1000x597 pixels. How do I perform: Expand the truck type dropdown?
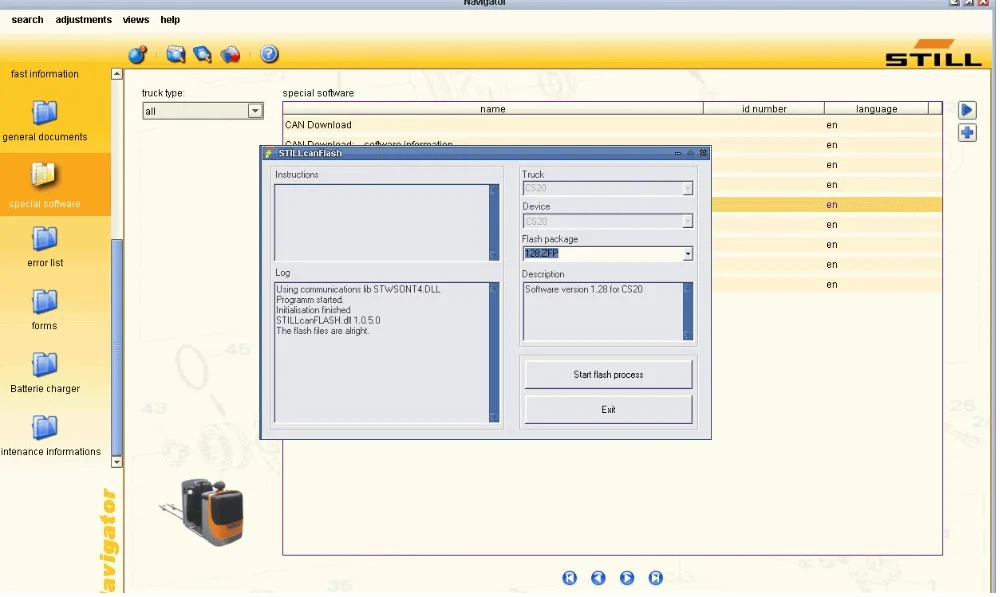[255, 111]
